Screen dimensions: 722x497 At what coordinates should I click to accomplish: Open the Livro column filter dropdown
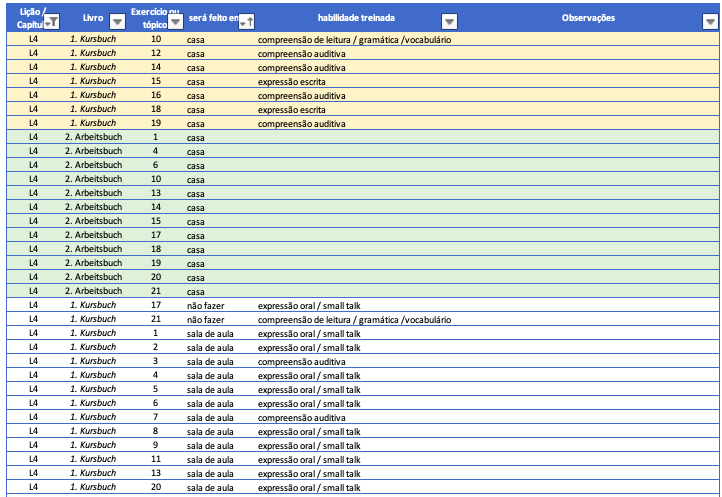click(117, 21)
